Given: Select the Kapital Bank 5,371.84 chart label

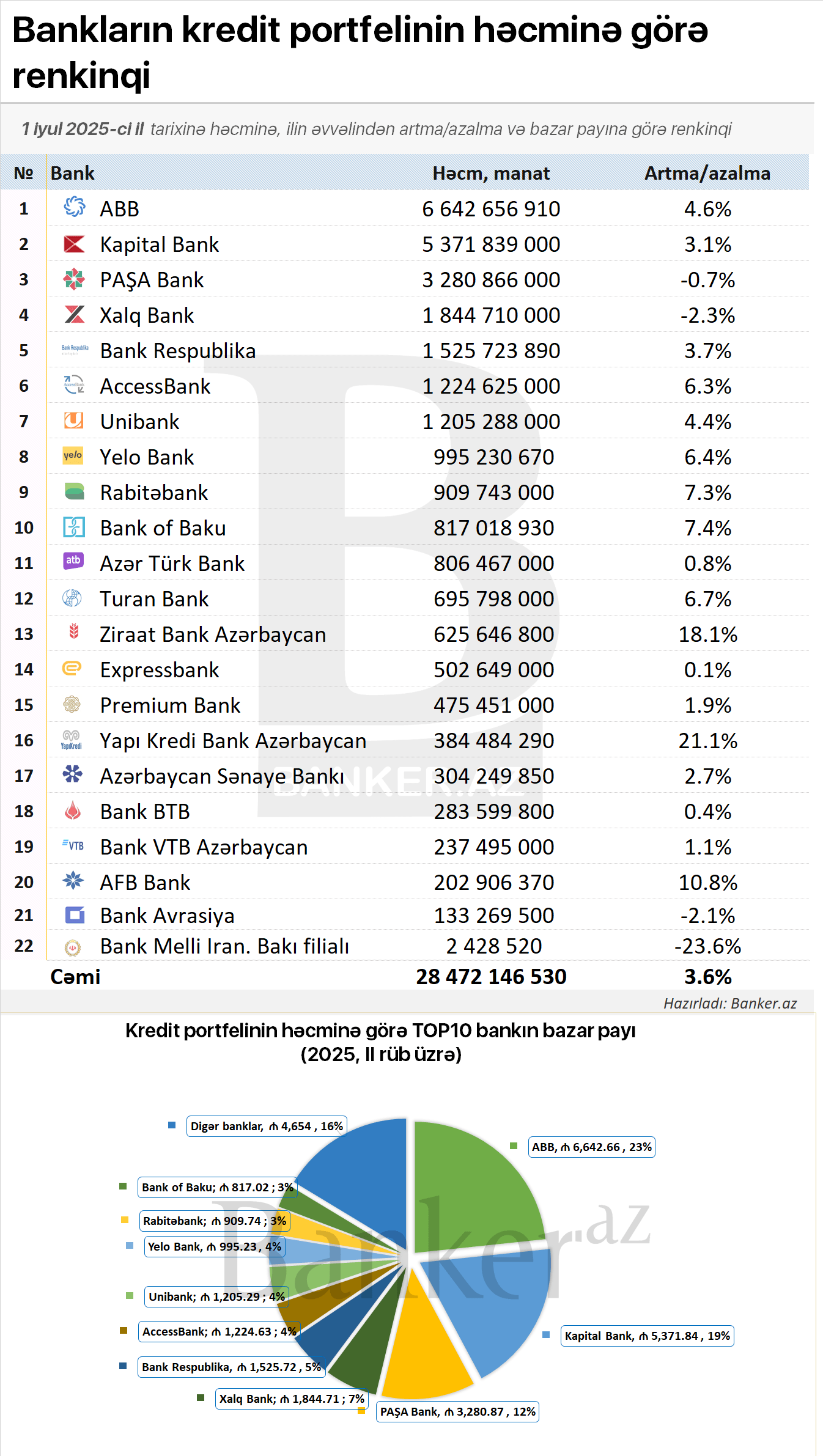Looking at the screenshot, I should coord(647,1336).
